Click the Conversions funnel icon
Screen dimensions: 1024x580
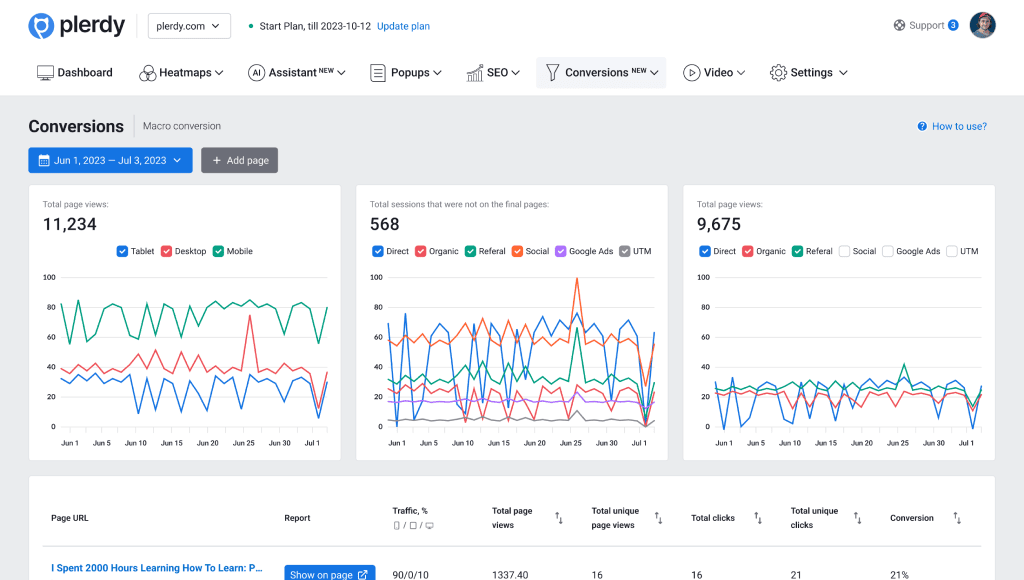(552, 72)
